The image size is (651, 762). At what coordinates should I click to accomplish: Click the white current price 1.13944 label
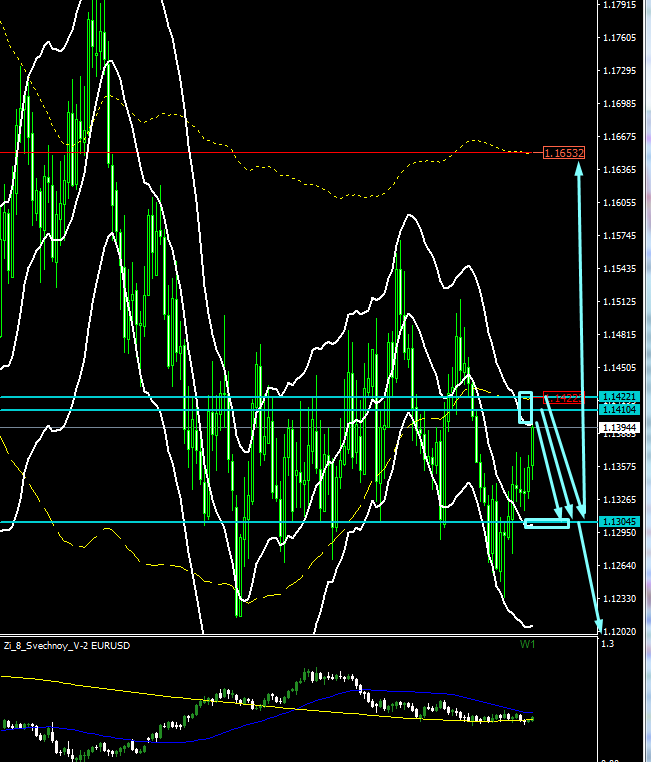coord(620,428)
